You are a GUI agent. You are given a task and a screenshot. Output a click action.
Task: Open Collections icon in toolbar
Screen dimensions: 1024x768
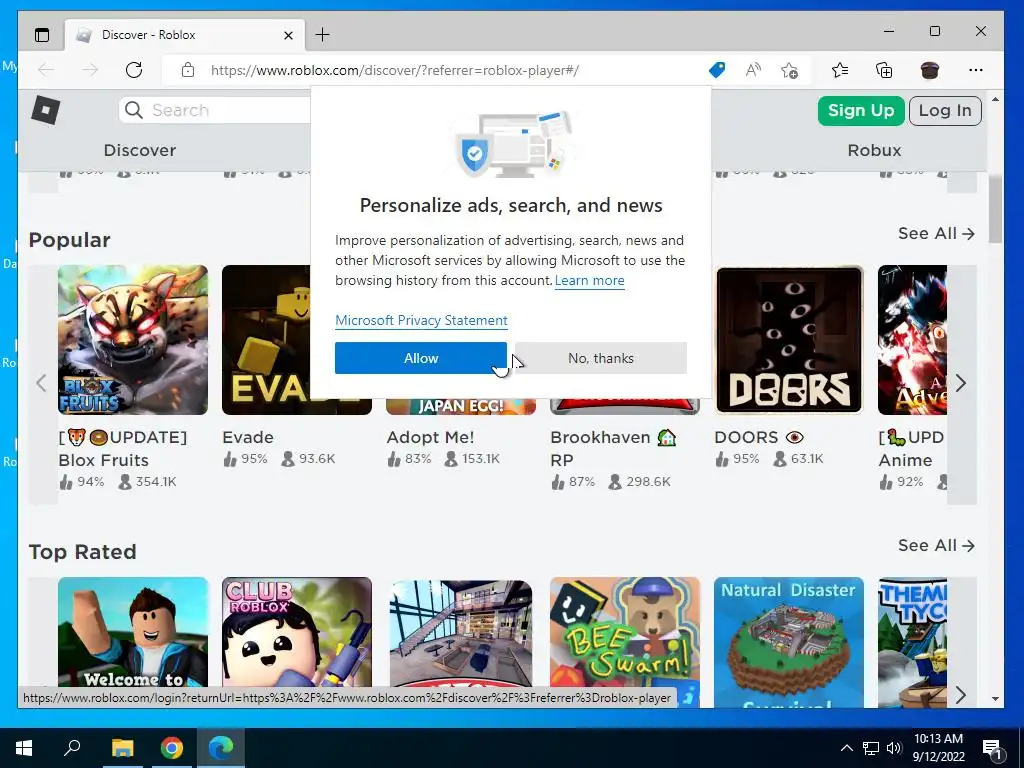coord(884,70)
